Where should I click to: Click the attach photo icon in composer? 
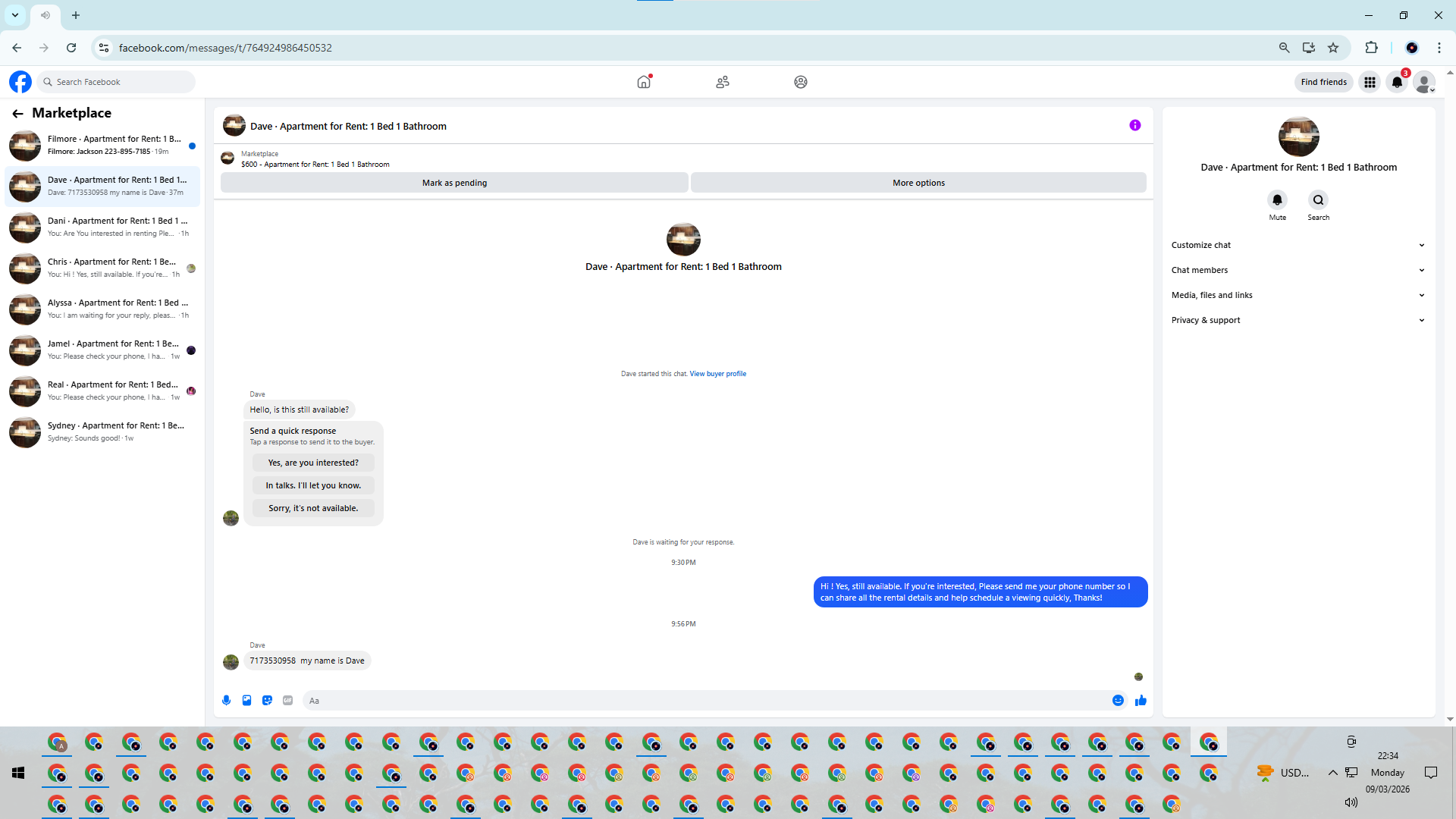[246, 701]
